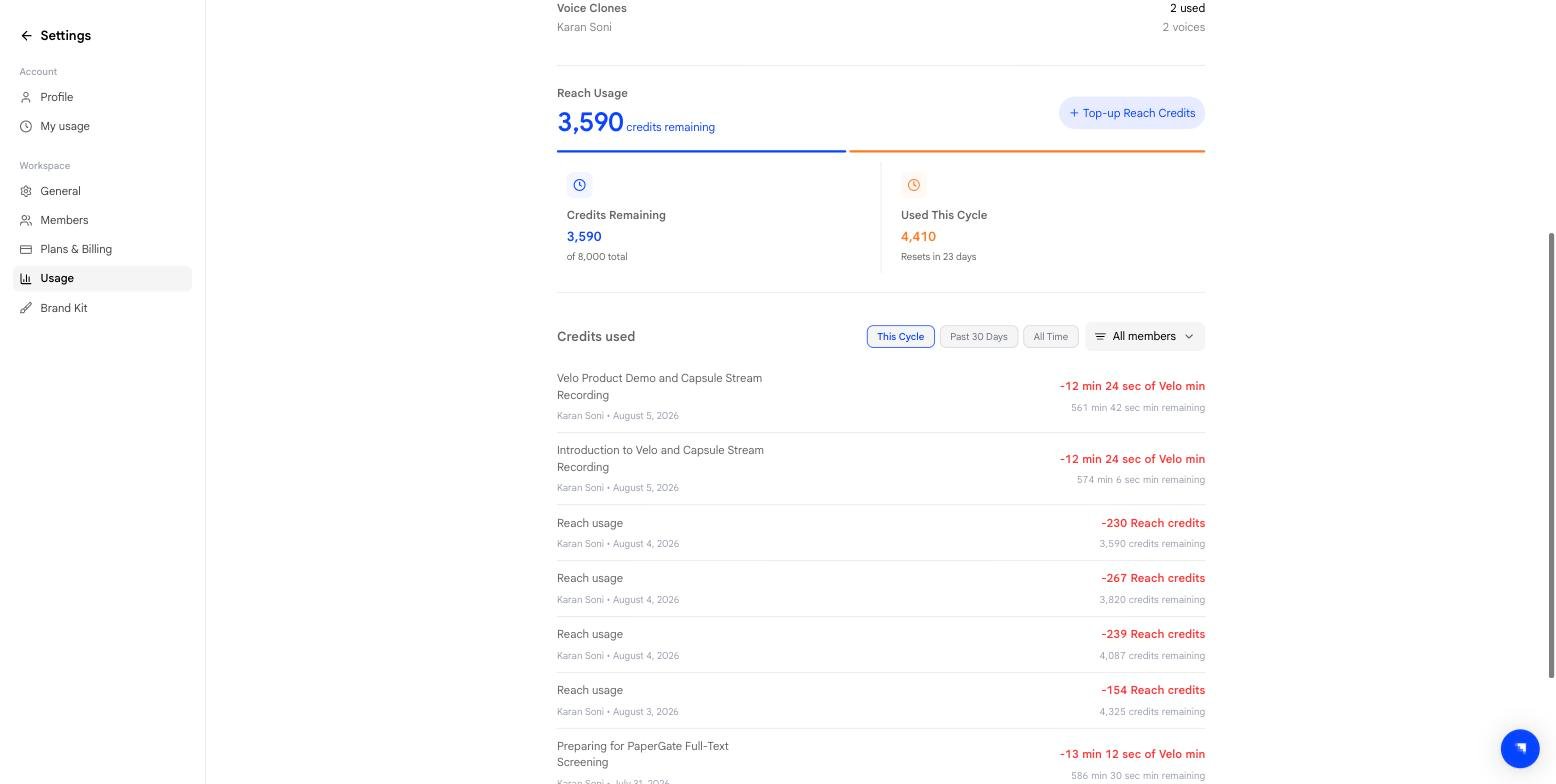Click the -154 Reach credits amount
The width and height of the screenshot is (1556, 784).
(x=1153, y=690)
